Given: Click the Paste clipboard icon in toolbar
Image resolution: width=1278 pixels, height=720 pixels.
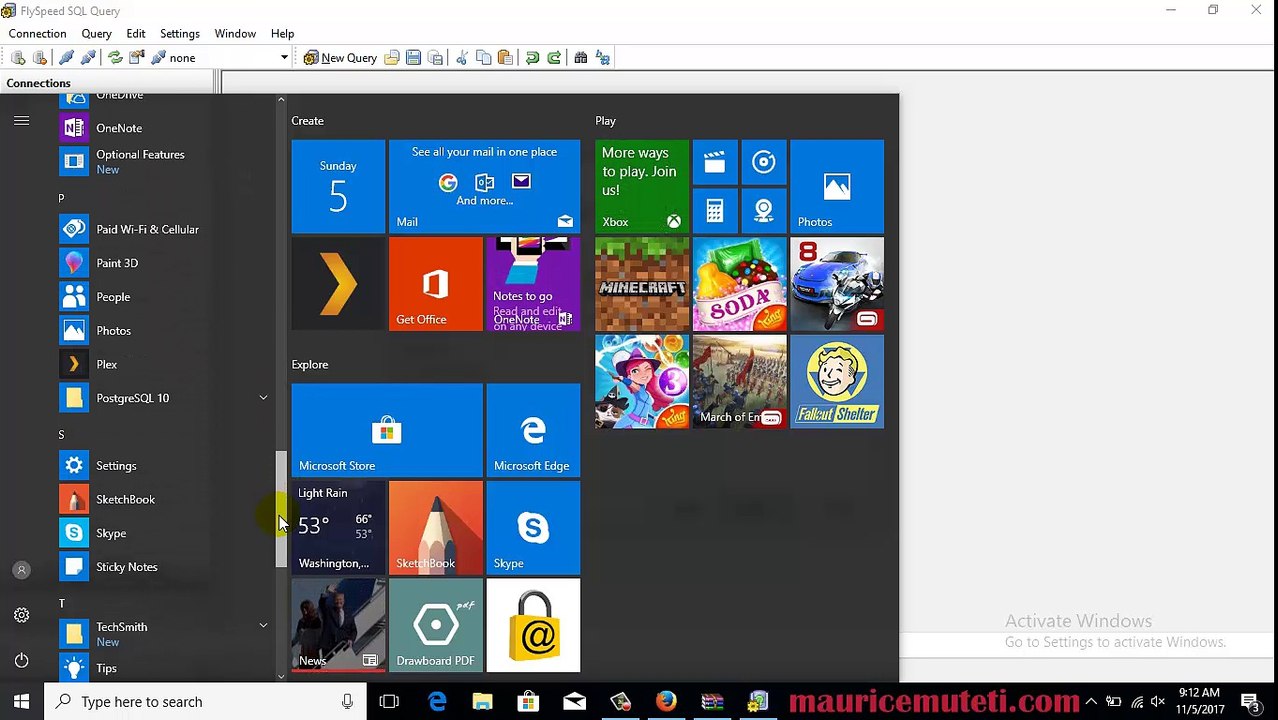Looking at the screenshot, I should (504, 58).
